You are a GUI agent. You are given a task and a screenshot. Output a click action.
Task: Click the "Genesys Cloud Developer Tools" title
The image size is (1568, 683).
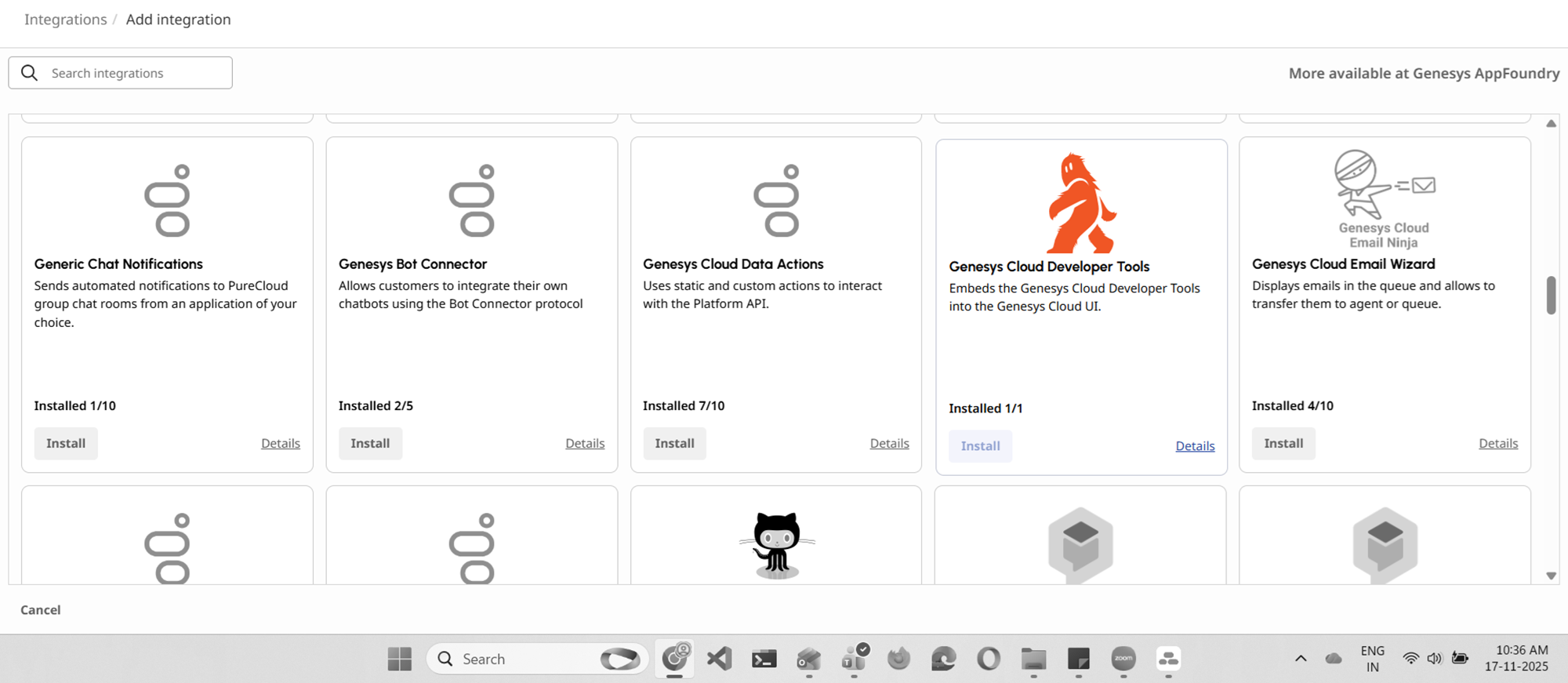(1049, 267)
